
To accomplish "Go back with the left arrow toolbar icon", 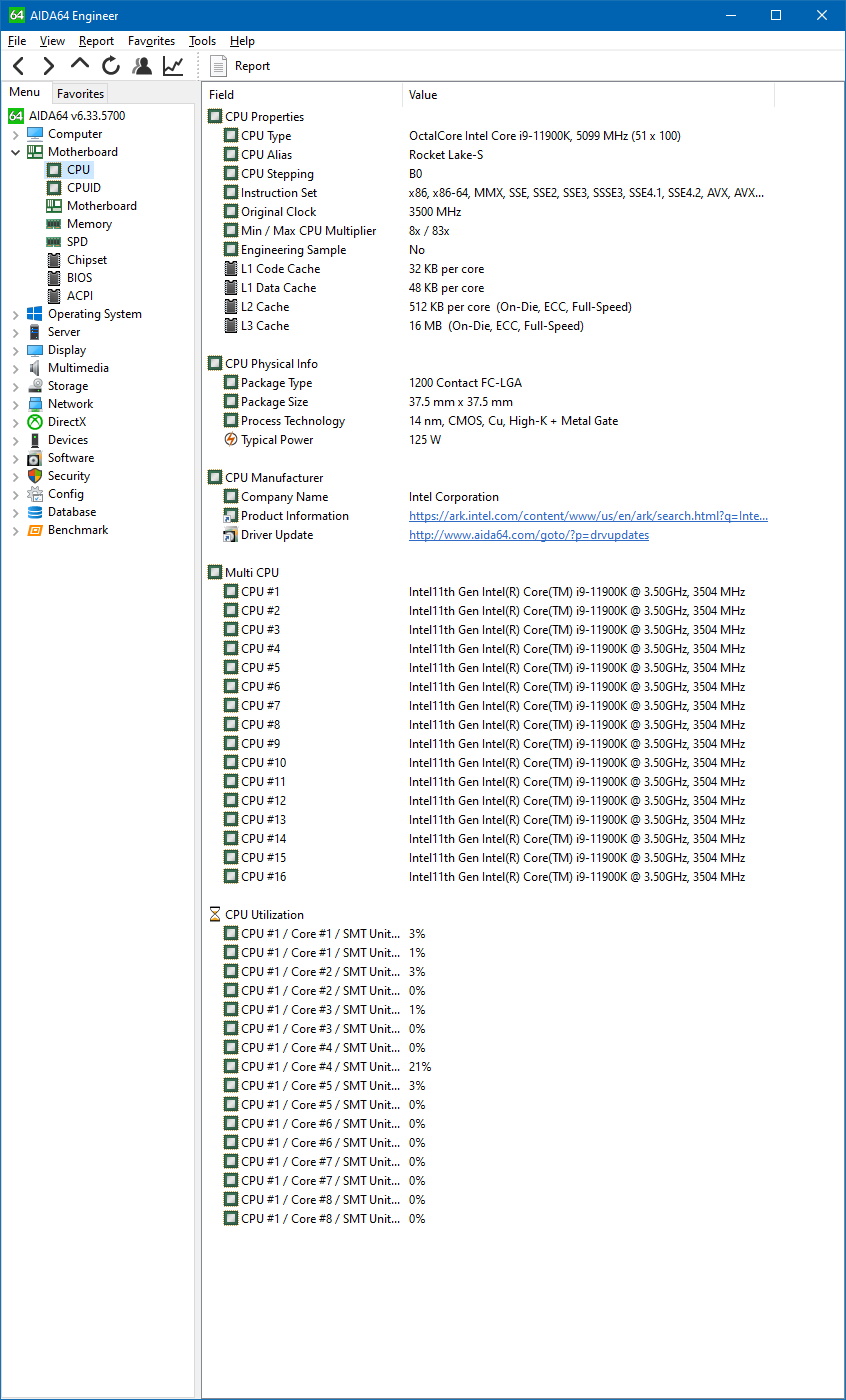I will click(18, 66).
